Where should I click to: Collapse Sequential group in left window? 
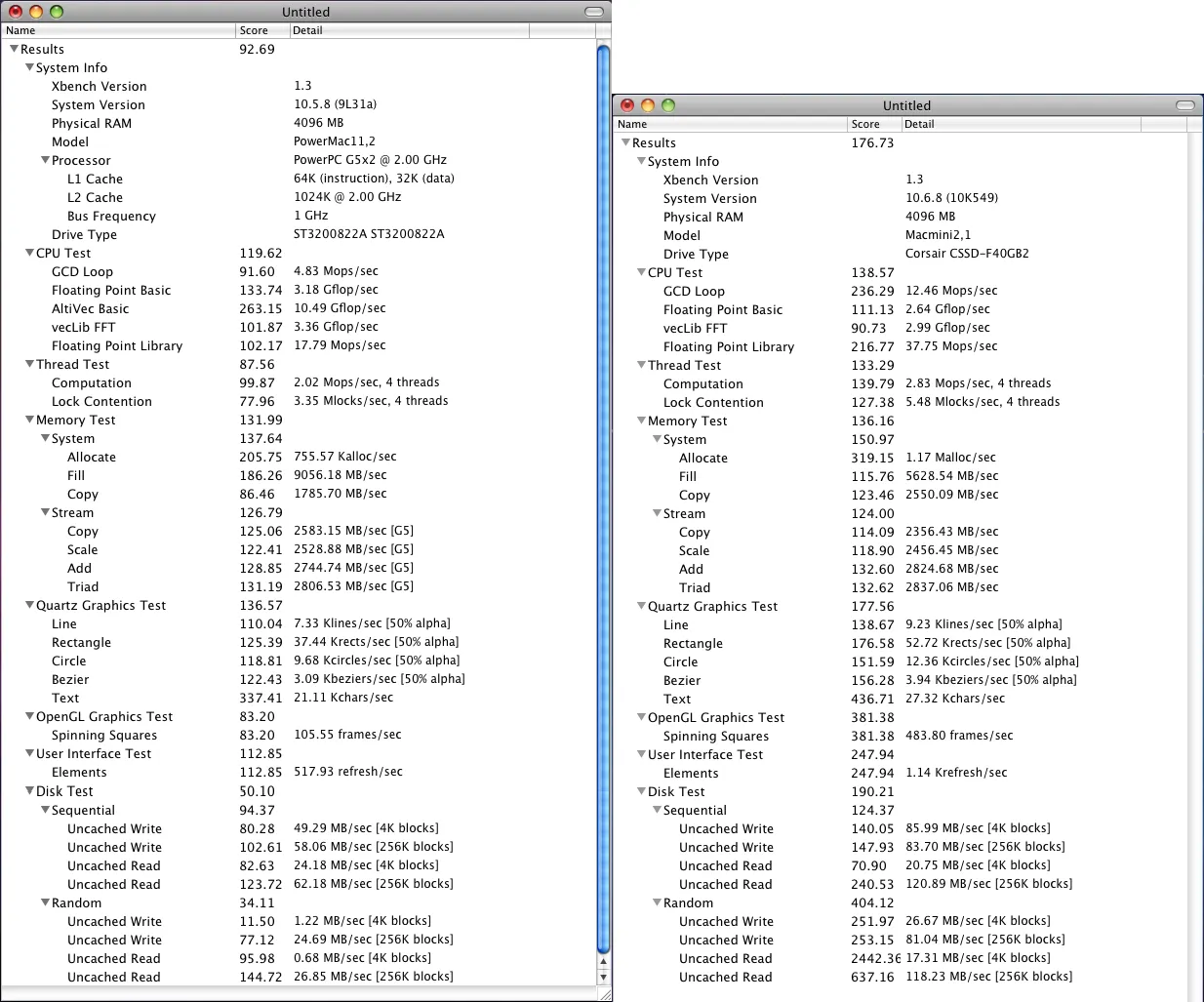pos(45,810)
